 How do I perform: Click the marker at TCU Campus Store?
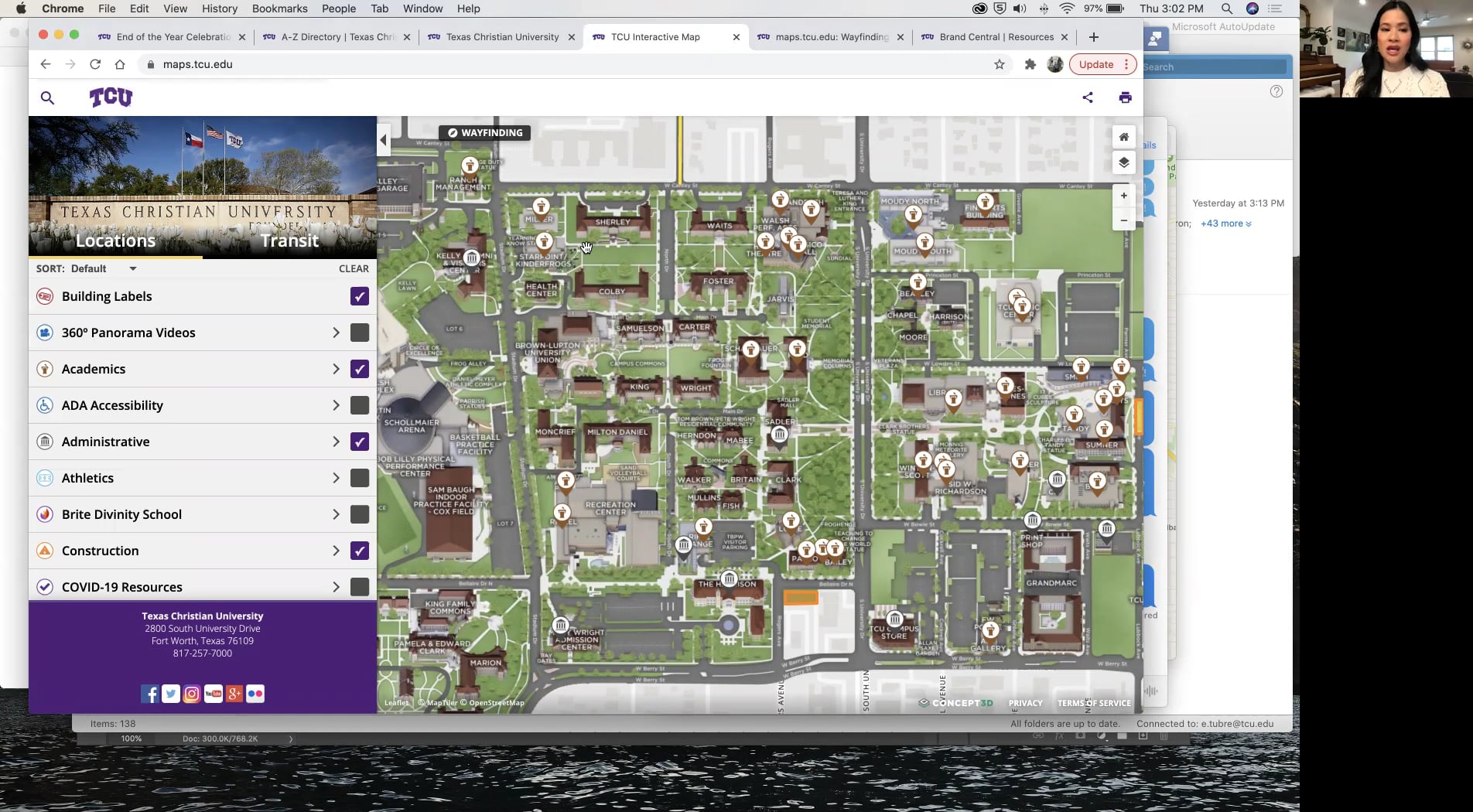[x=894, y=619]
